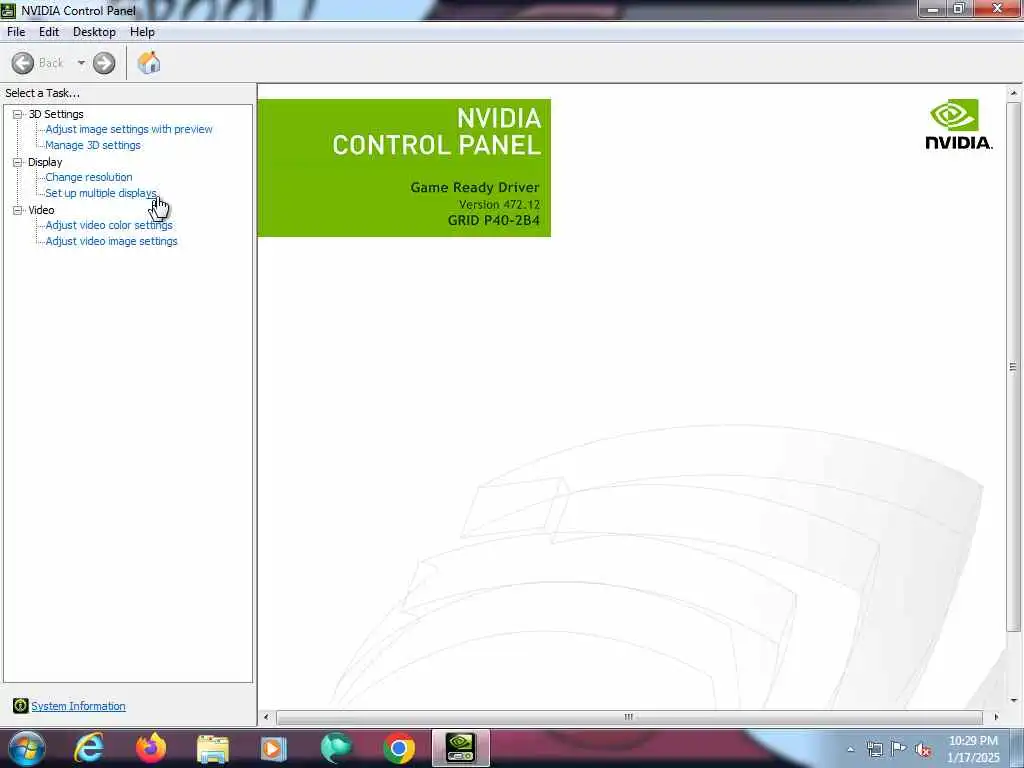This screenshot has height=768, width=1024.
Task: Open Windows Media Player from the taskbar
Action: [274, 748]
